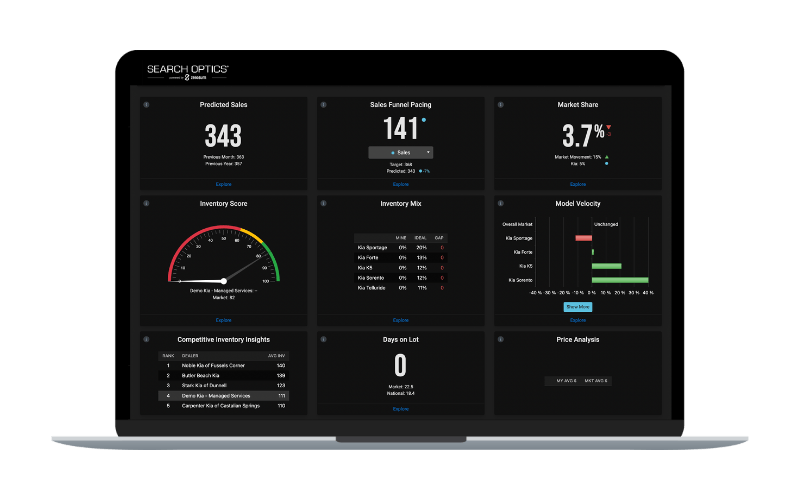The height and width of the screenshot is (500, 800).
Task: Click the 3.7% Market Share value
Action: [583, 136]
